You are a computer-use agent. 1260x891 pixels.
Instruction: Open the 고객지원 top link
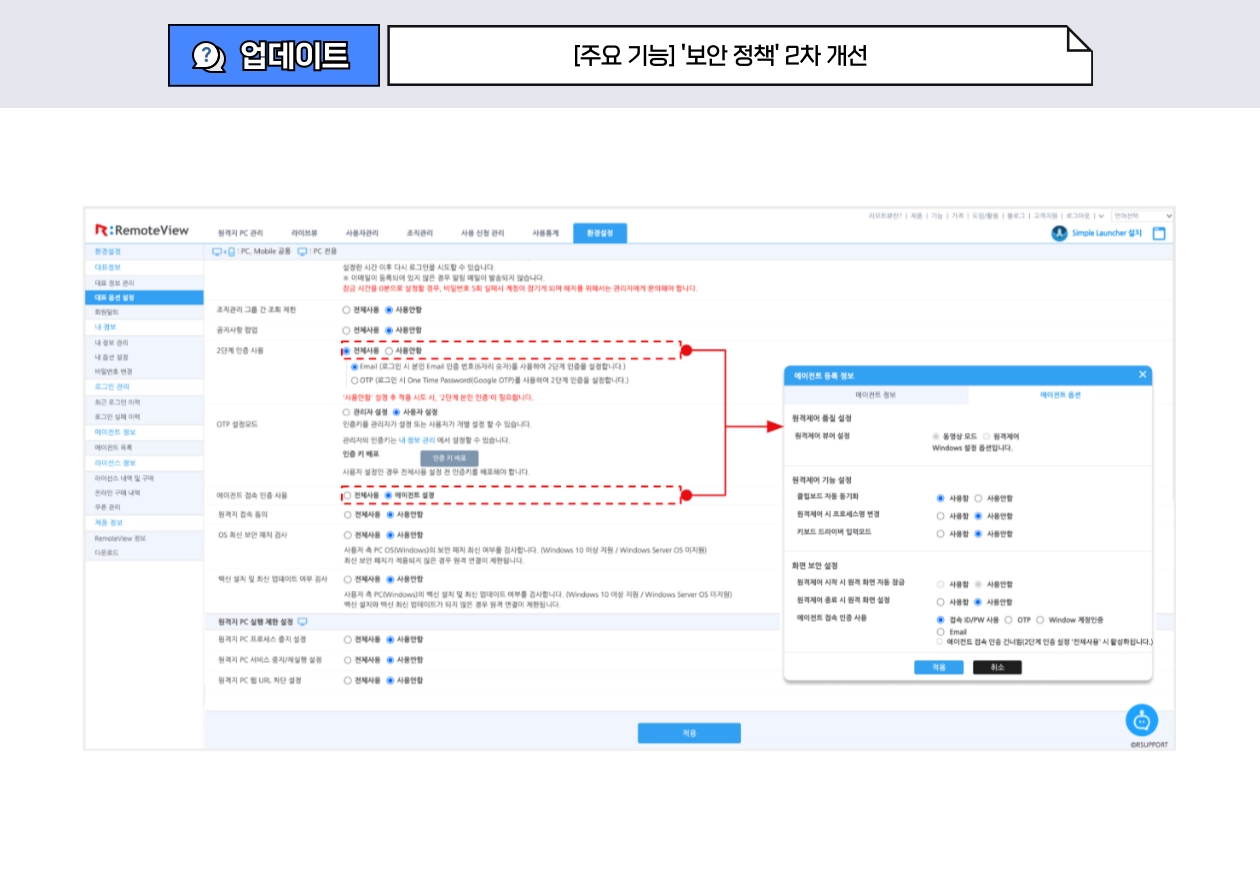click(1045, 216)
